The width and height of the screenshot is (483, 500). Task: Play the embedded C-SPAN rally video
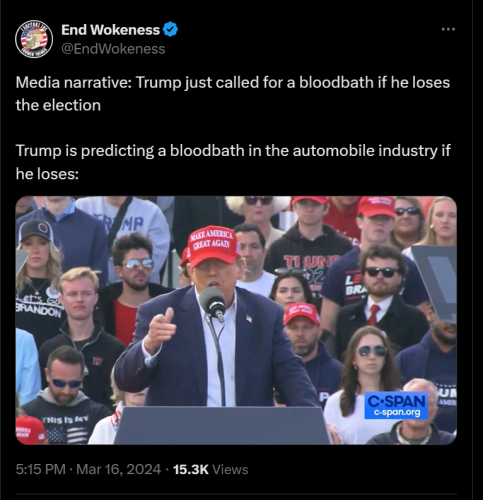click(236, 320)
